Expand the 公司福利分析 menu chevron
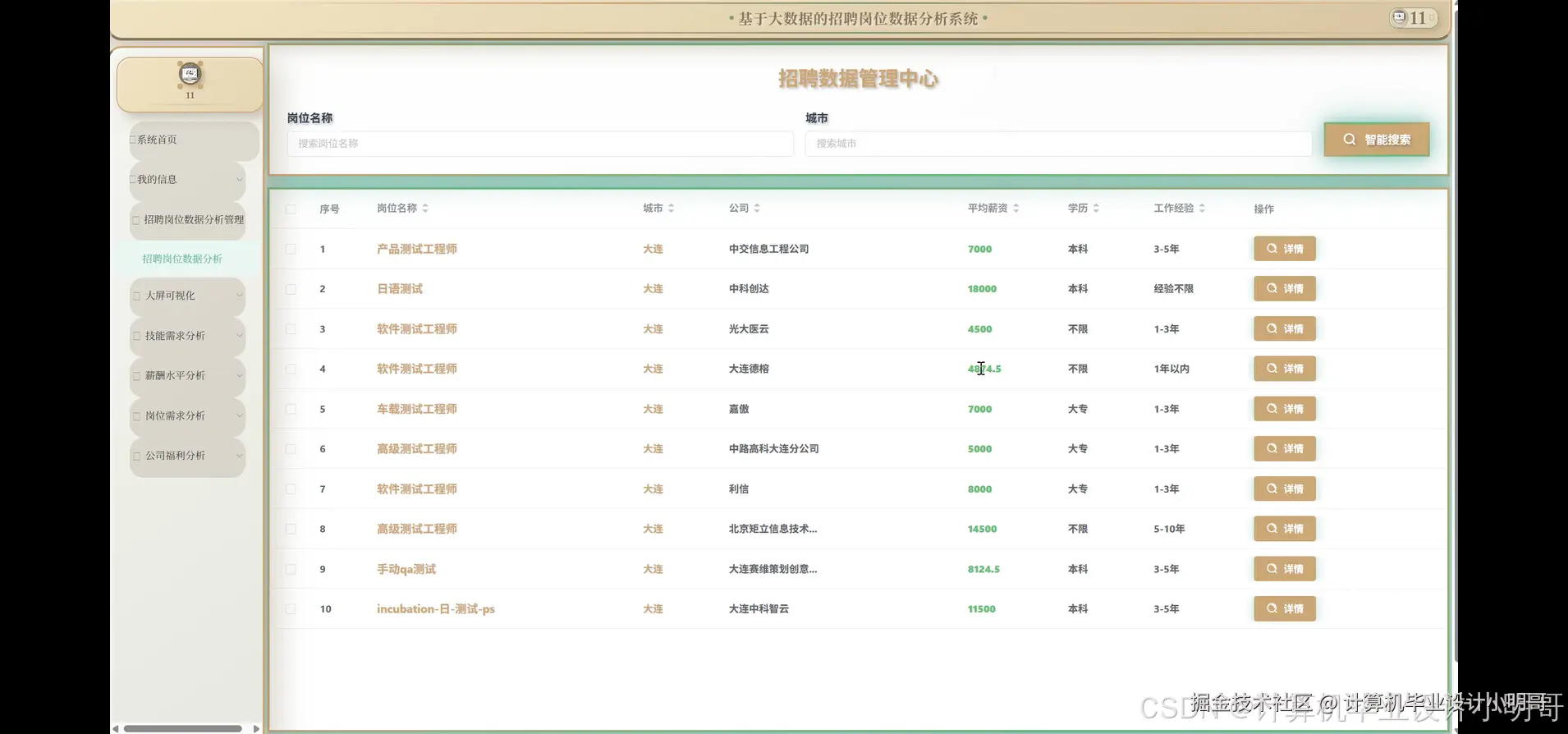The image size is (1568, 734). [240, 456]
